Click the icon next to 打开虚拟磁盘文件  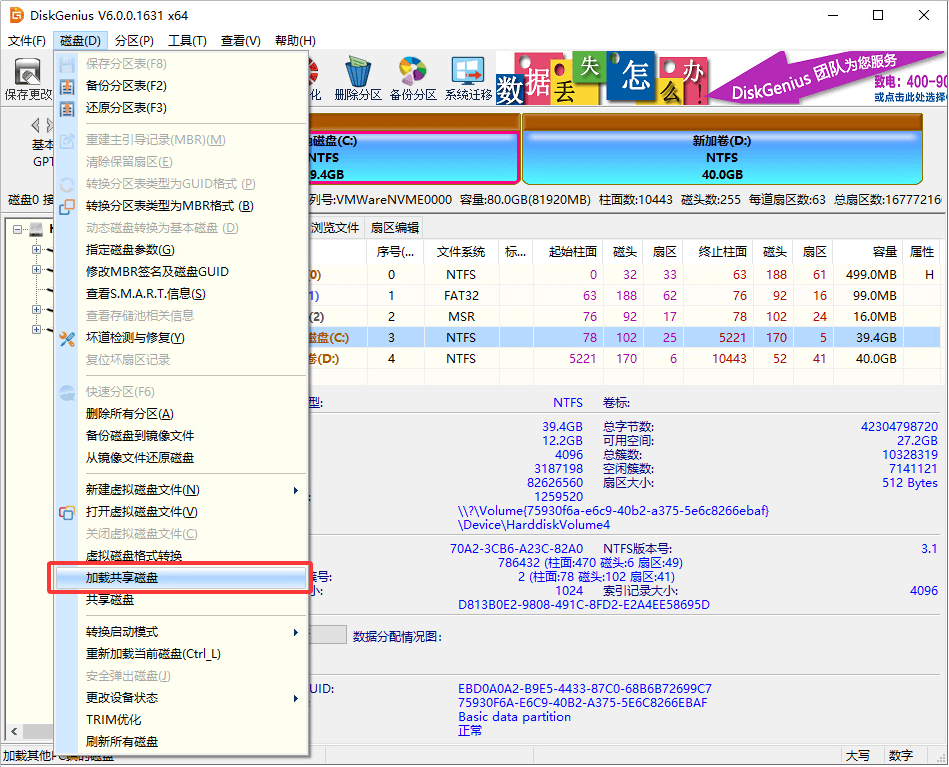66,512
